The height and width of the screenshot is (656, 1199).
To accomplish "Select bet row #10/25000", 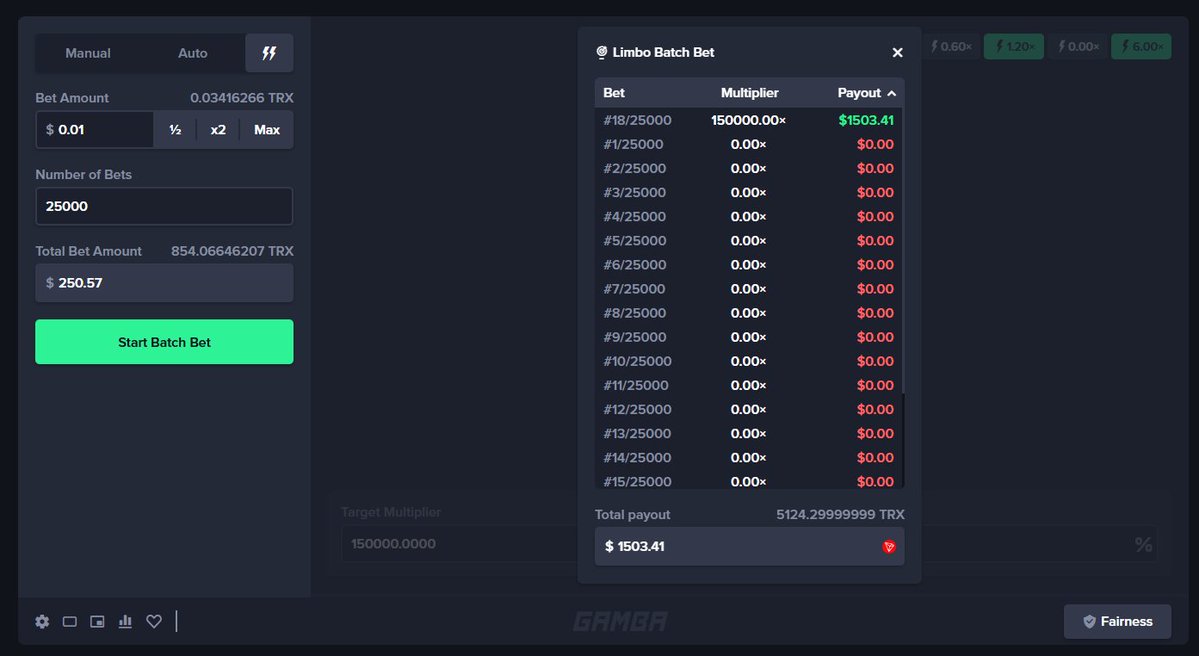I will (x=749, y=361).
